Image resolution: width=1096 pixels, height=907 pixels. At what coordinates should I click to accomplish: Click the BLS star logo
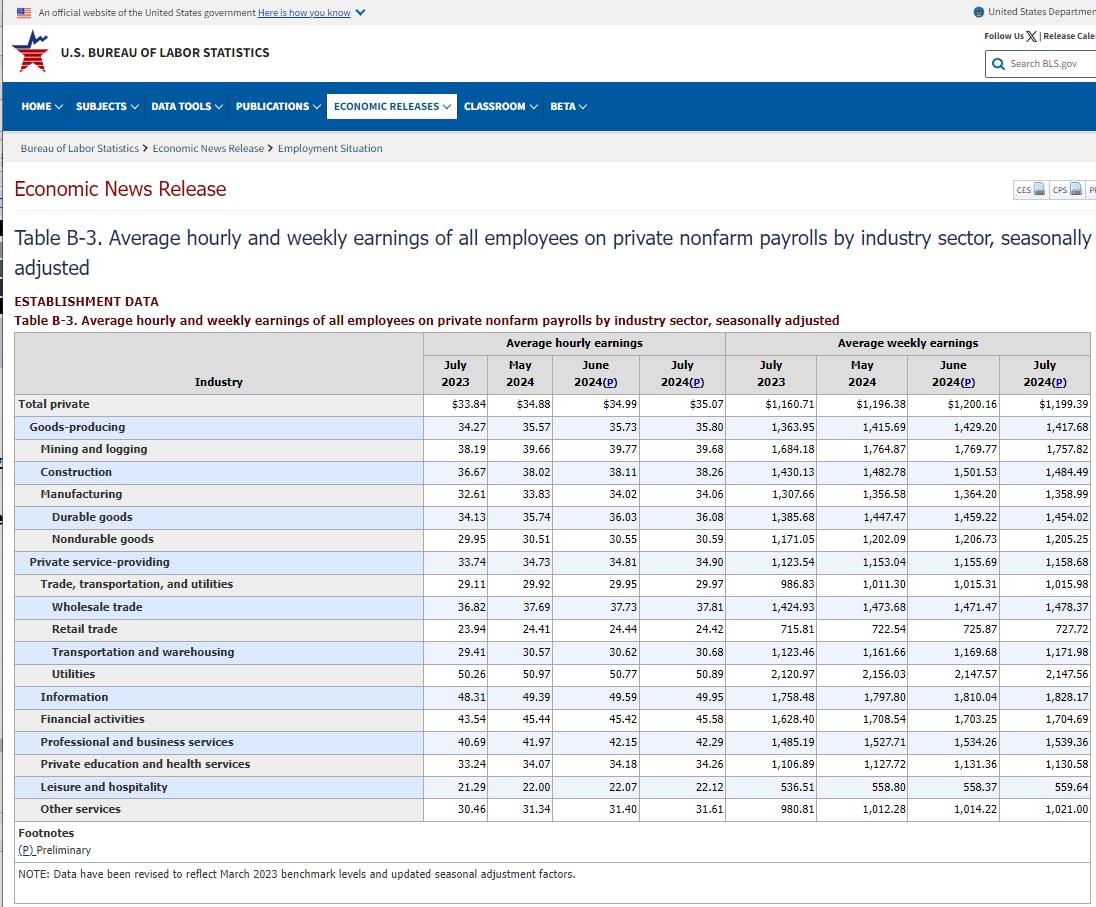tap(30, 52)
